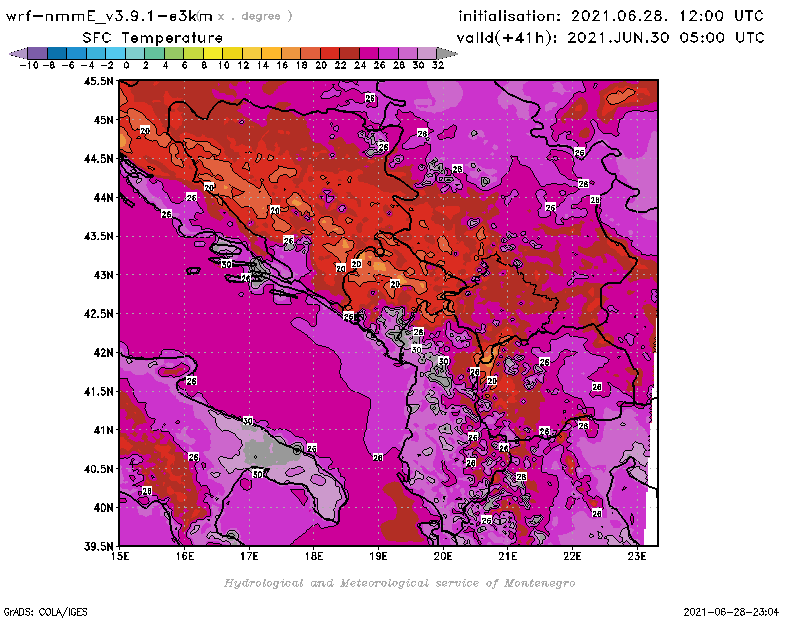Click the '16' value under the legend
The height and width of the screenshot is (618, 800).
(x=282, y=65)
